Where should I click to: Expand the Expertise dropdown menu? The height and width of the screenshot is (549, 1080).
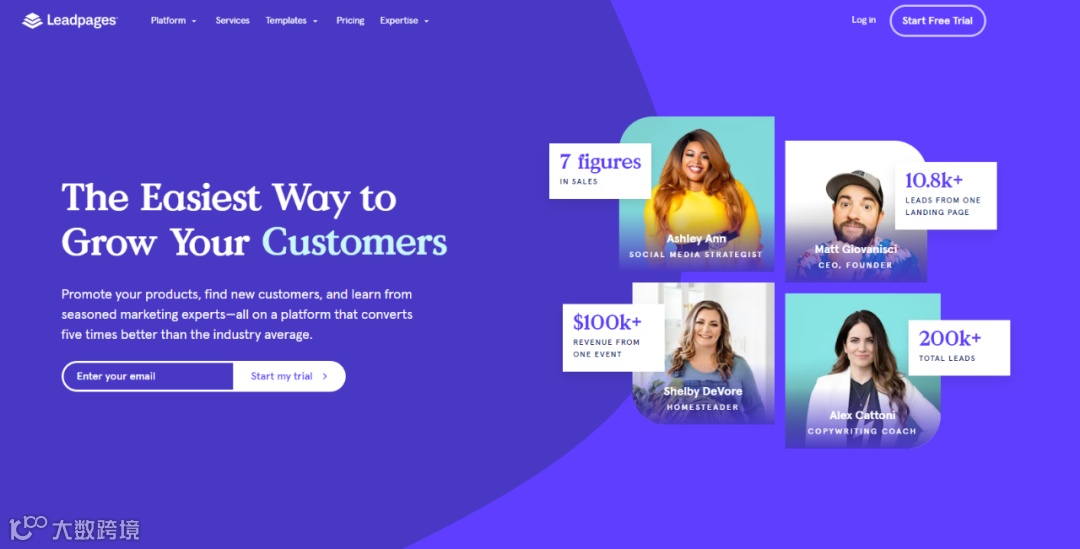point(404,21)
